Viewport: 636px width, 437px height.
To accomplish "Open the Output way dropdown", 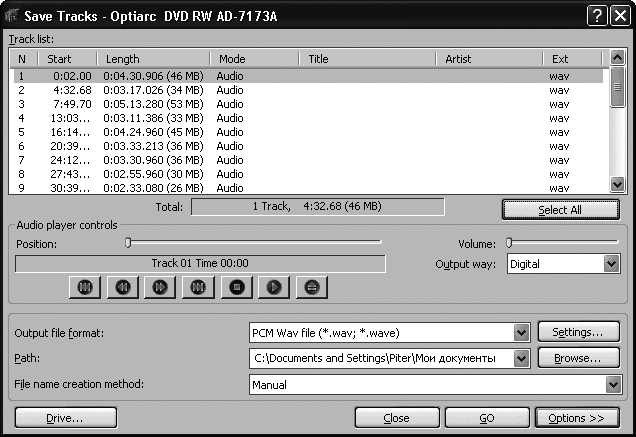I will [611, 264].
